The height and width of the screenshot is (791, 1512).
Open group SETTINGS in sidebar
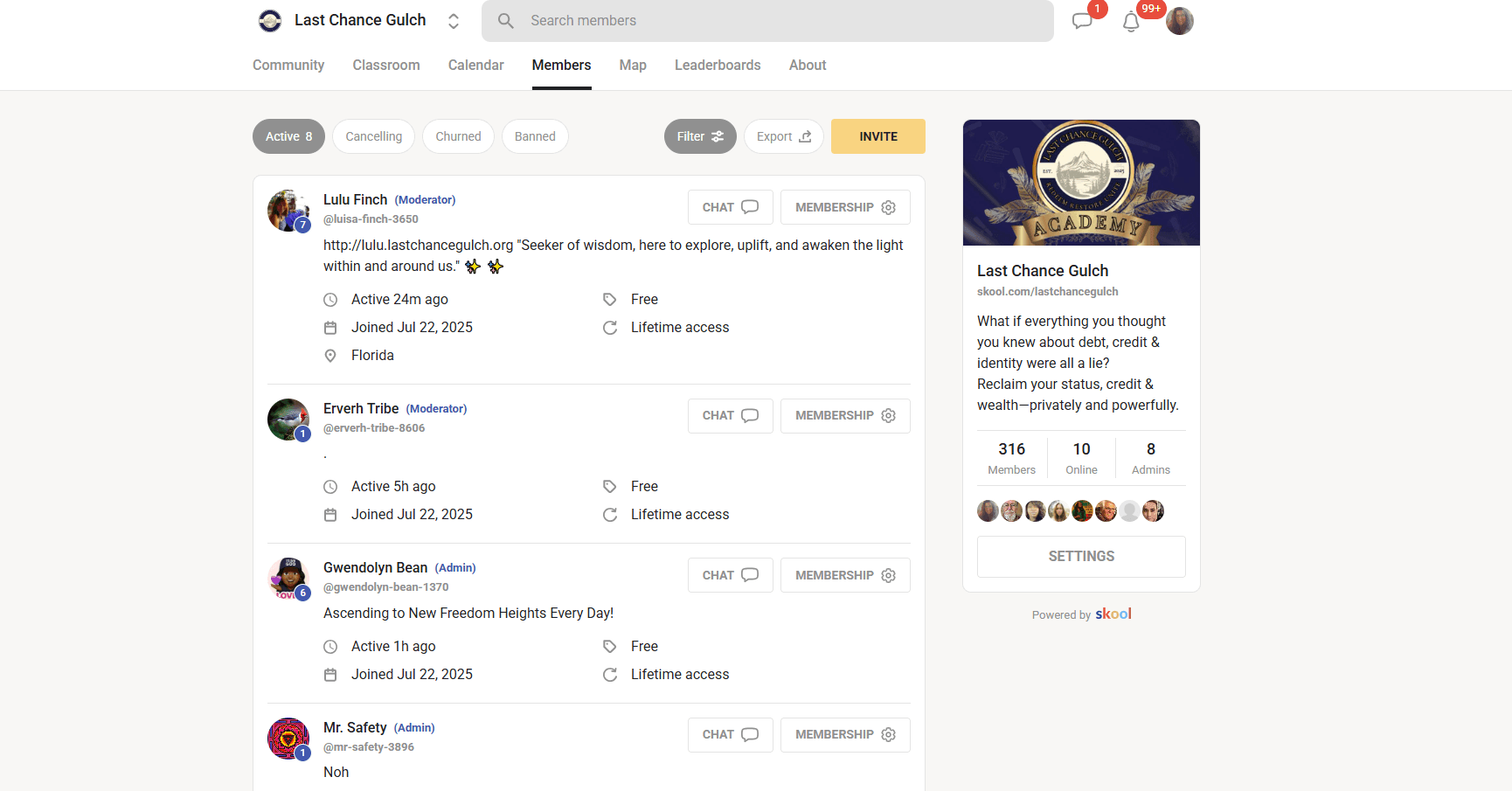1081,557
